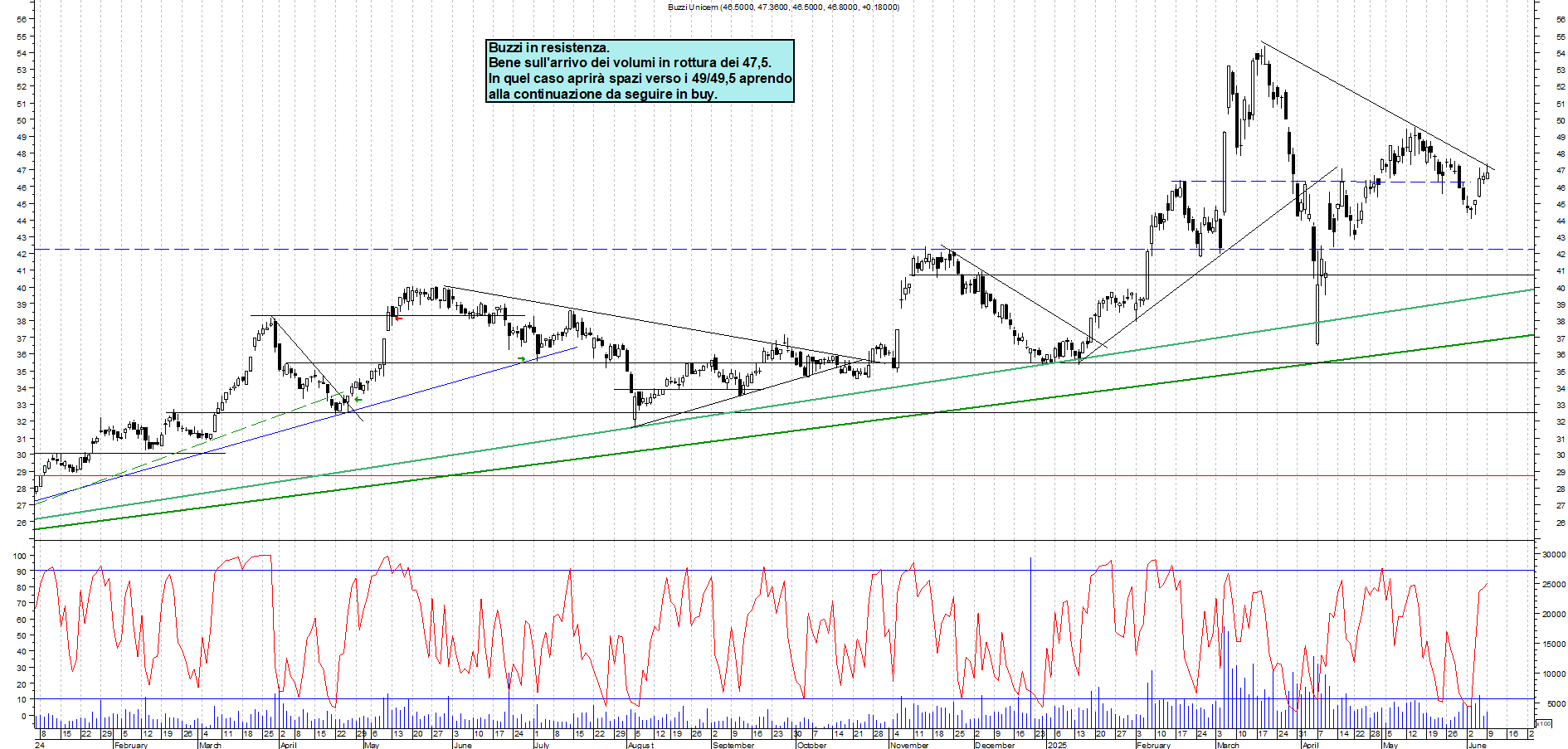
Task: Click the 5000 volume scale value
Action: pos(1556,704)
